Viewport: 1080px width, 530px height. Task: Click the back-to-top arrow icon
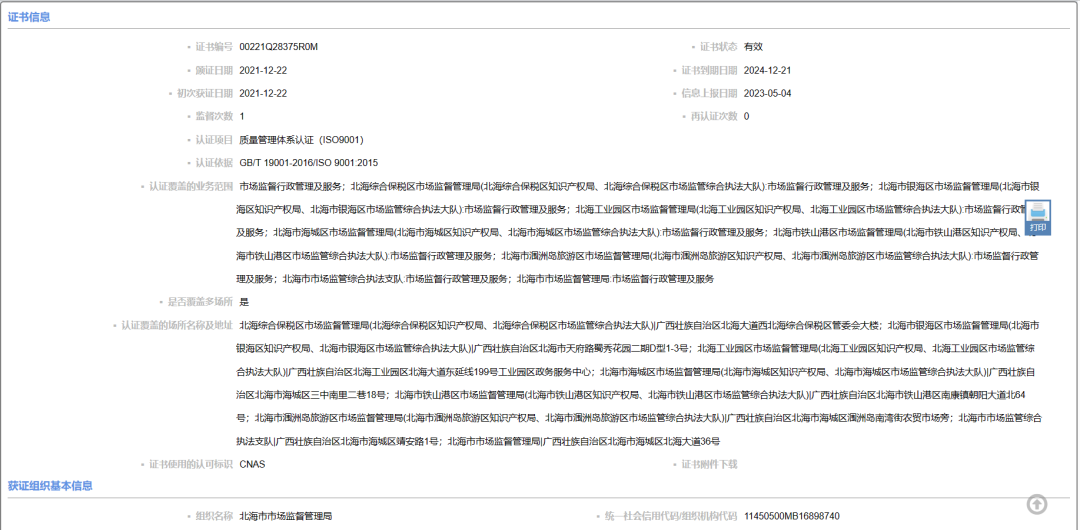(x=1037, y=504)
